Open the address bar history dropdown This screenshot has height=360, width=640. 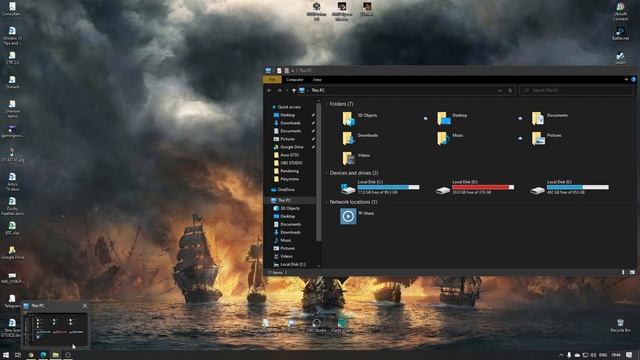pyautogui.click(x=500, y=90)
